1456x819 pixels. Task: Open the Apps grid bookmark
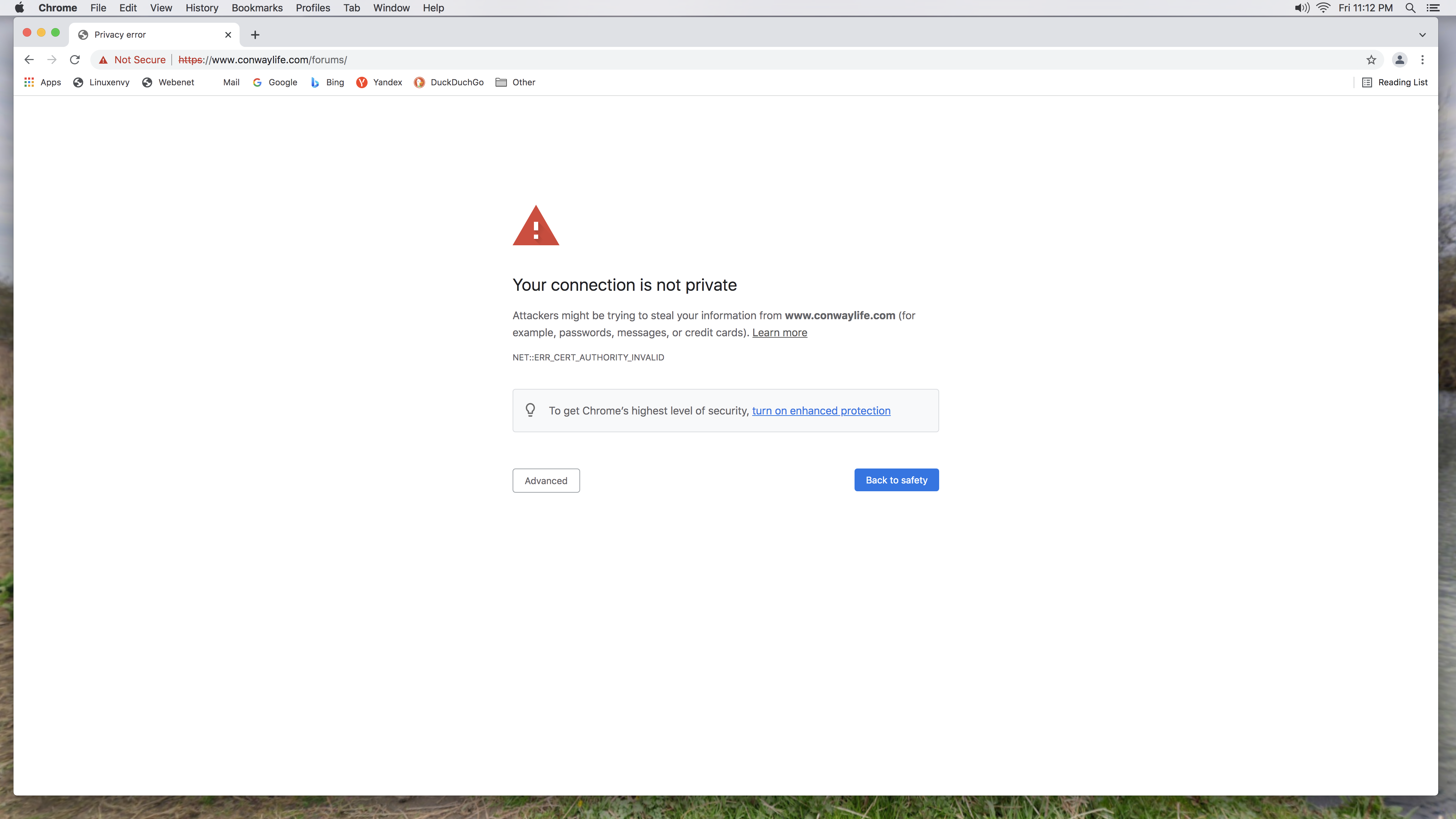[42, 82]
